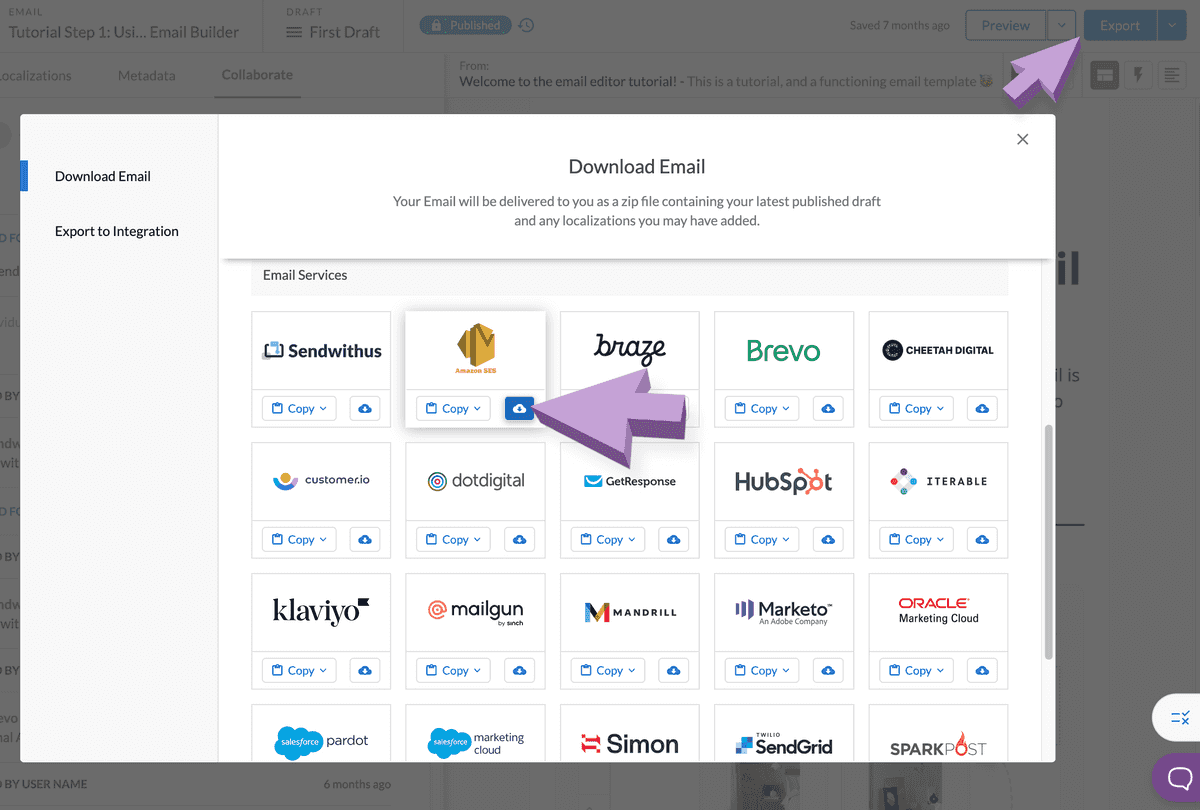Download the Marketo email zip
Image resolution: width=1200 pixels, height=810 pixels.
click(x=828, y=670)
